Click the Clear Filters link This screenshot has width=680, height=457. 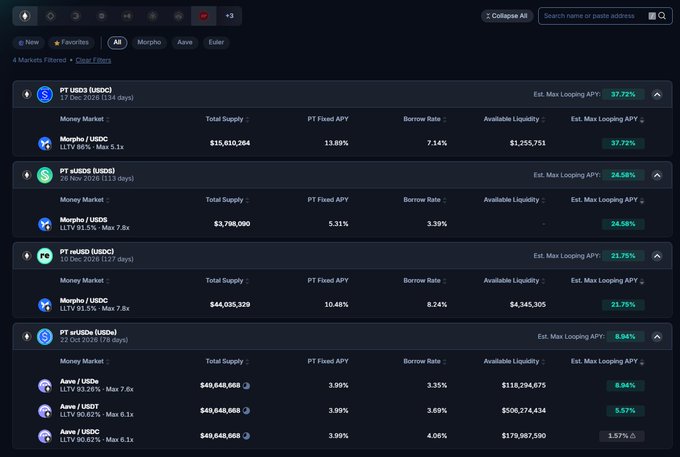pos(93,60)
